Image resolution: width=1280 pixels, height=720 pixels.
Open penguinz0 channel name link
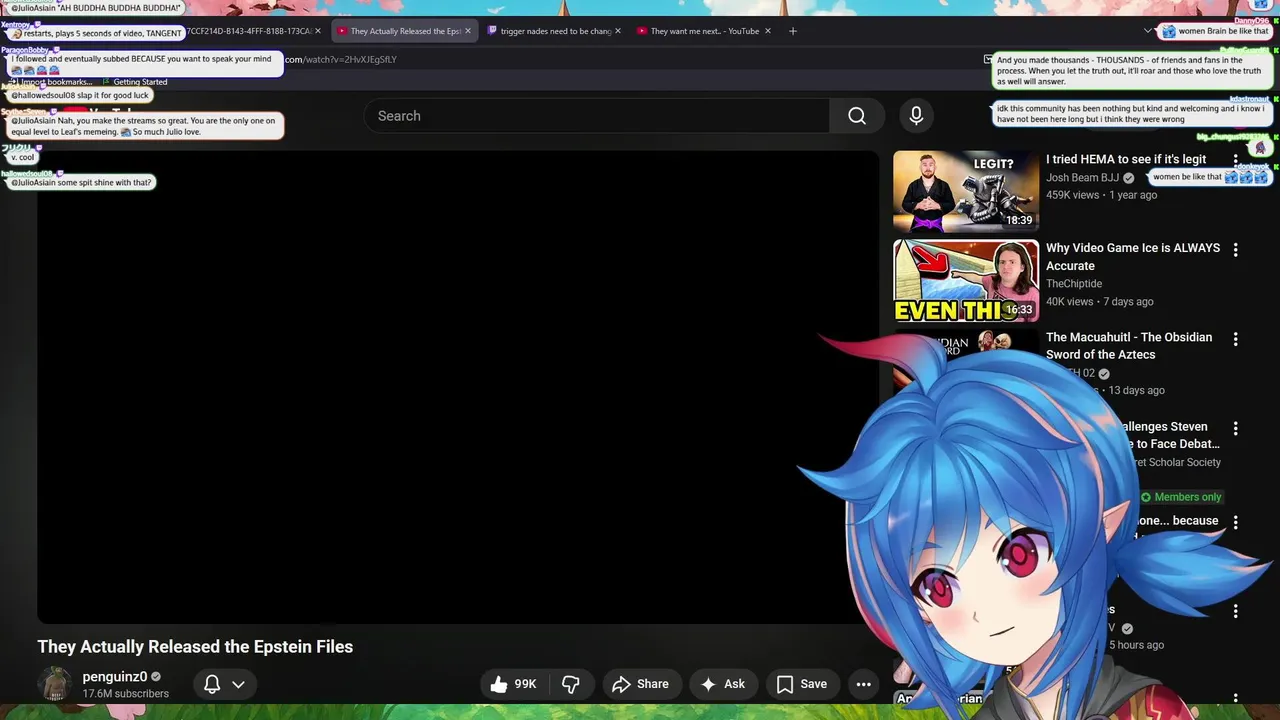click(115, 677)
